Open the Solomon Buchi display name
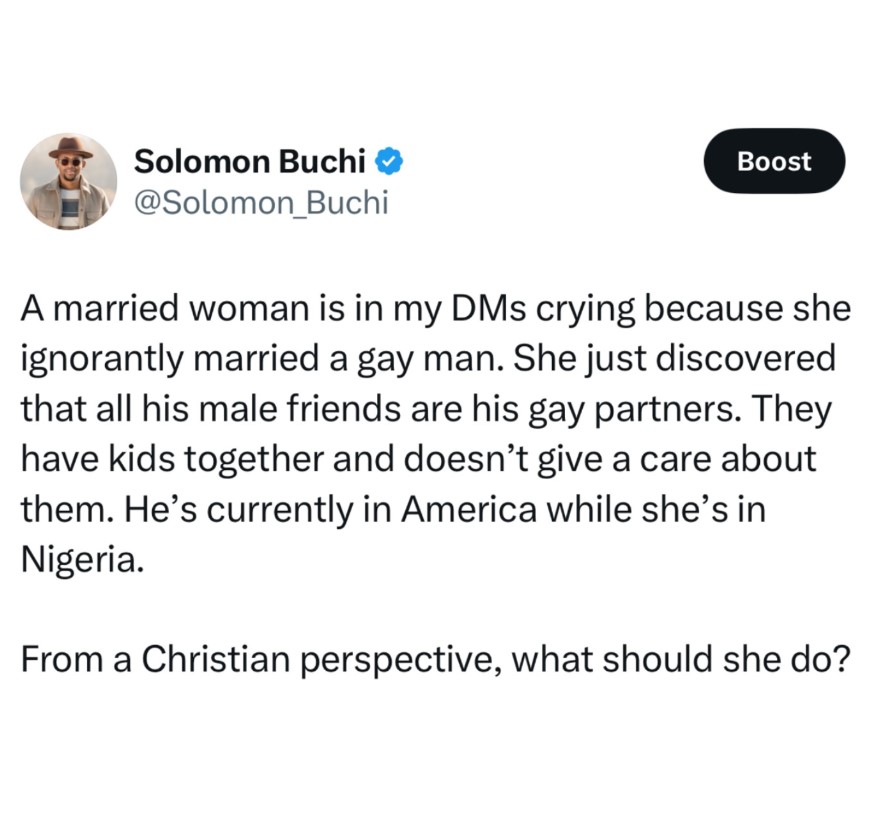This screenshot has height=813, width=896. tap(250, 160)
